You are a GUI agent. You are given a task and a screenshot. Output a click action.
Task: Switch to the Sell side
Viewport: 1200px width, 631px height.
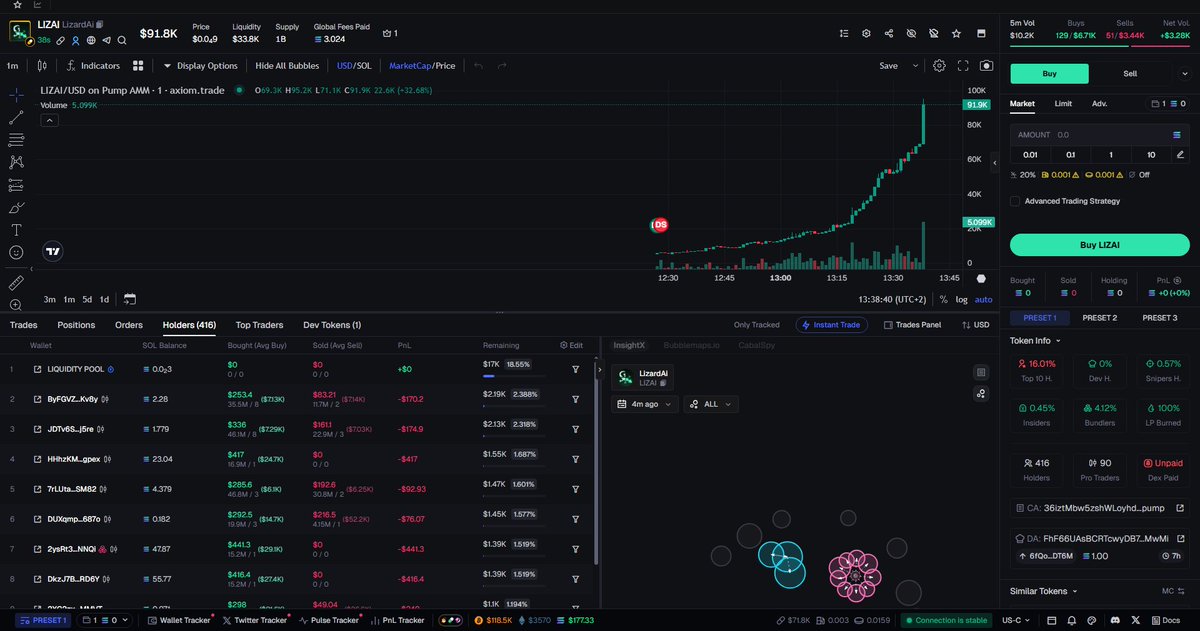[x=1130, y=74]
